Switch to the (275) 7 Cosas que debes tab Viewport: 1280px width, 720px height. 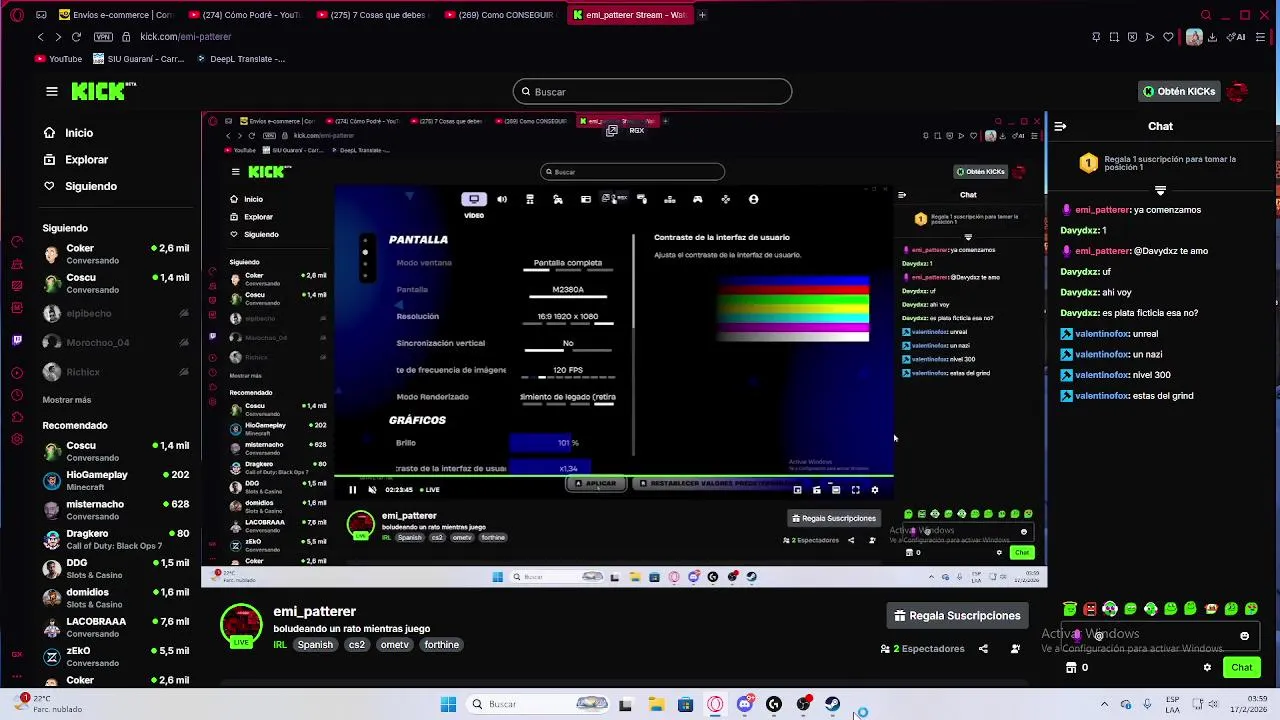[x=373, y=15]
